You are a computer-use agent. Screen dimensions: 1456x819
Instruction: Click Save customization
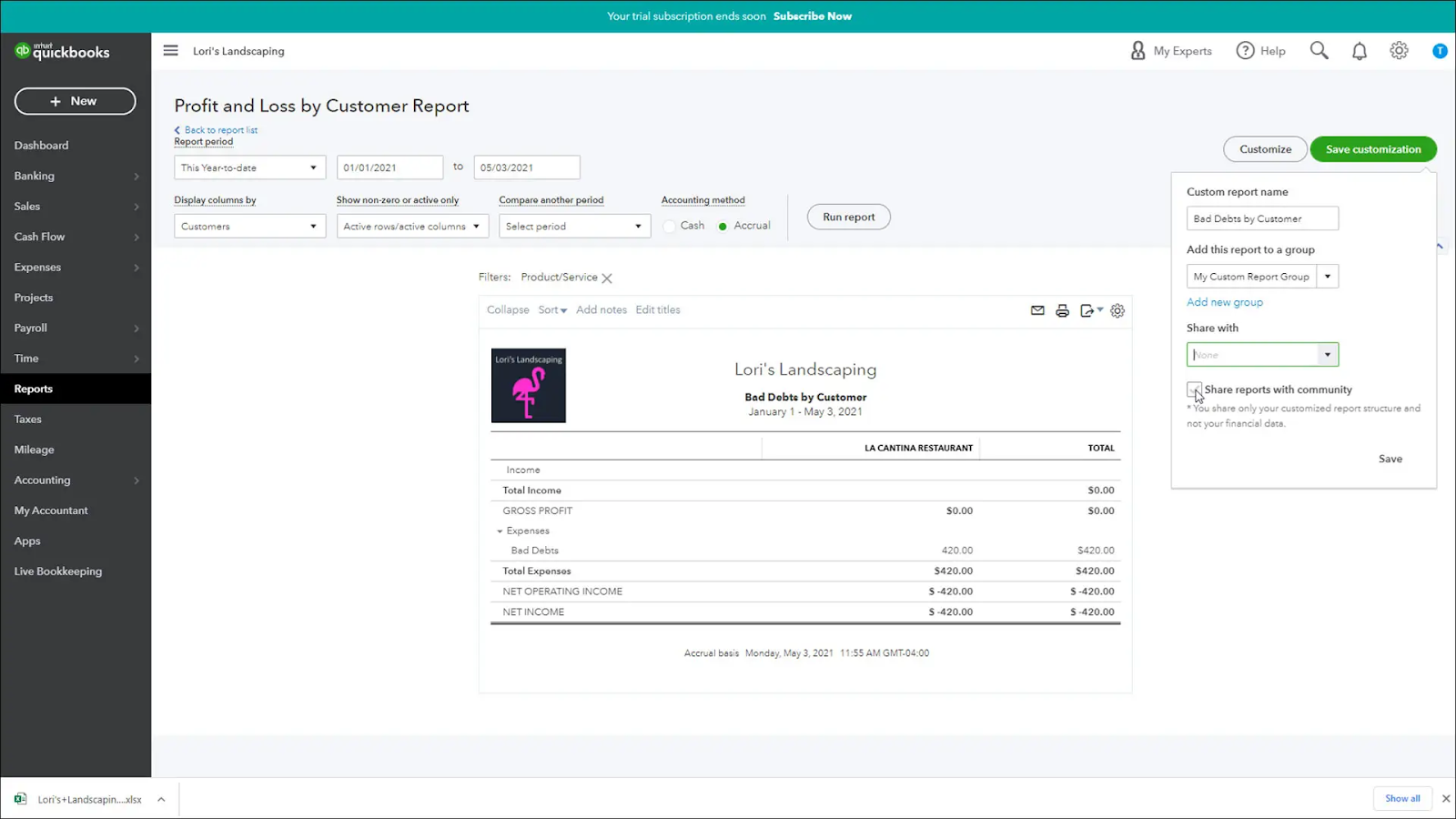click(x=1373, y=149)
